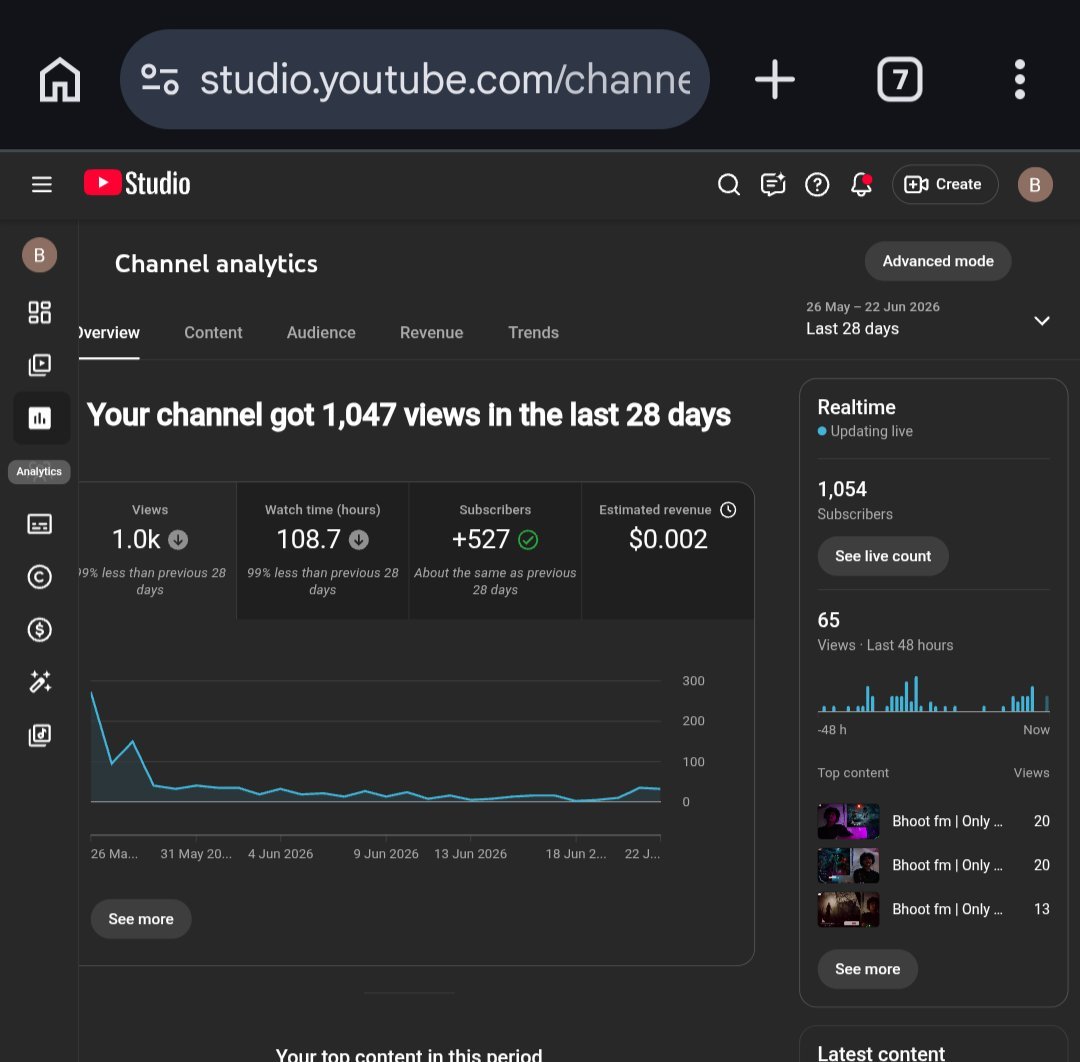Viewport: 1080px width, 1062px height.
Task: Go to Content in the sidebar
Action: pyautogui.click(x=39, y=365)
